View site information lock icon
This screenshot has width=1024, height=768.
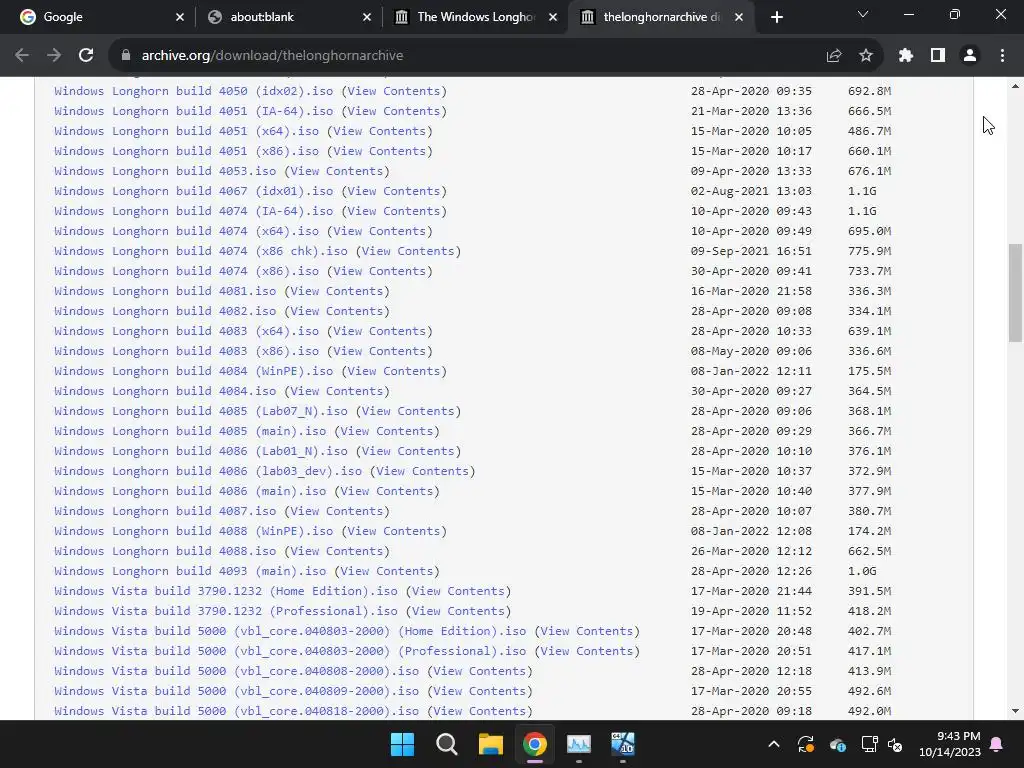pyautogui.click(x=126, y=56)
